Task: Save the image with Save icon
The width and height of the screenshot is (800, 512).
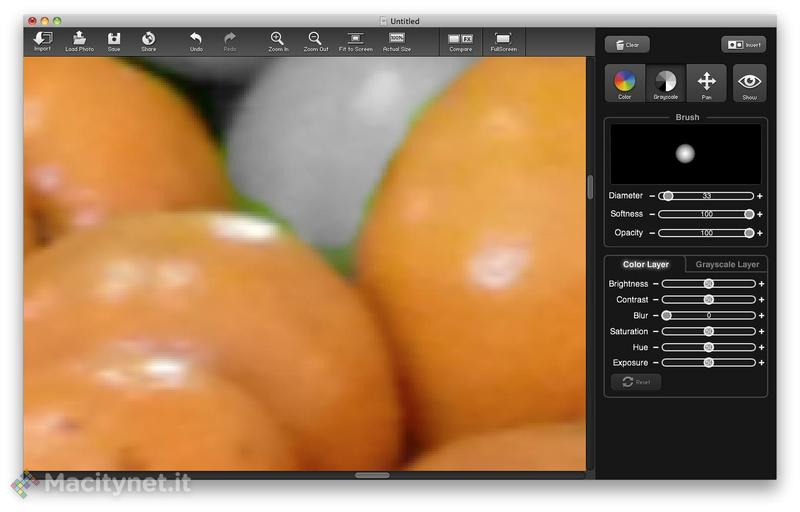Action: (x=114, y=40)
